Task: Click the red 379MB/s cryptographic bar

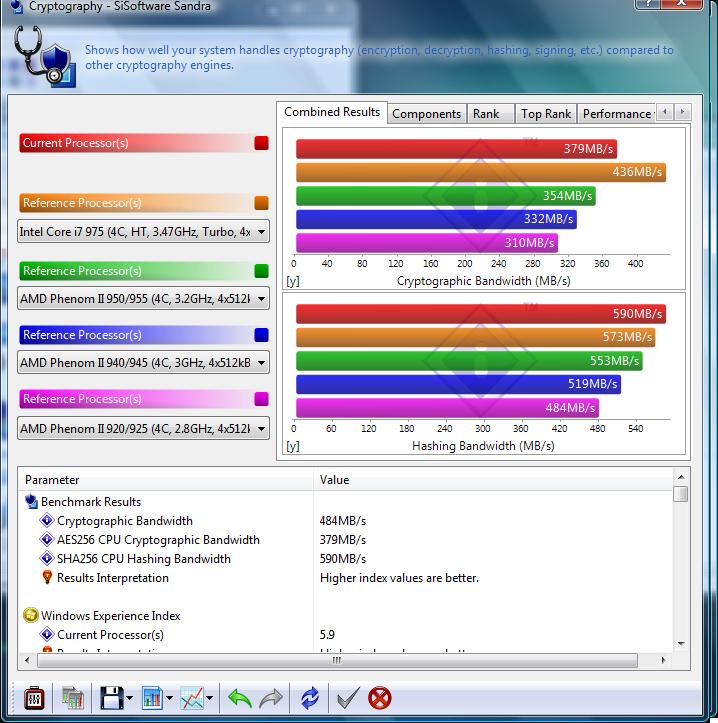Action: pos(456,148)
